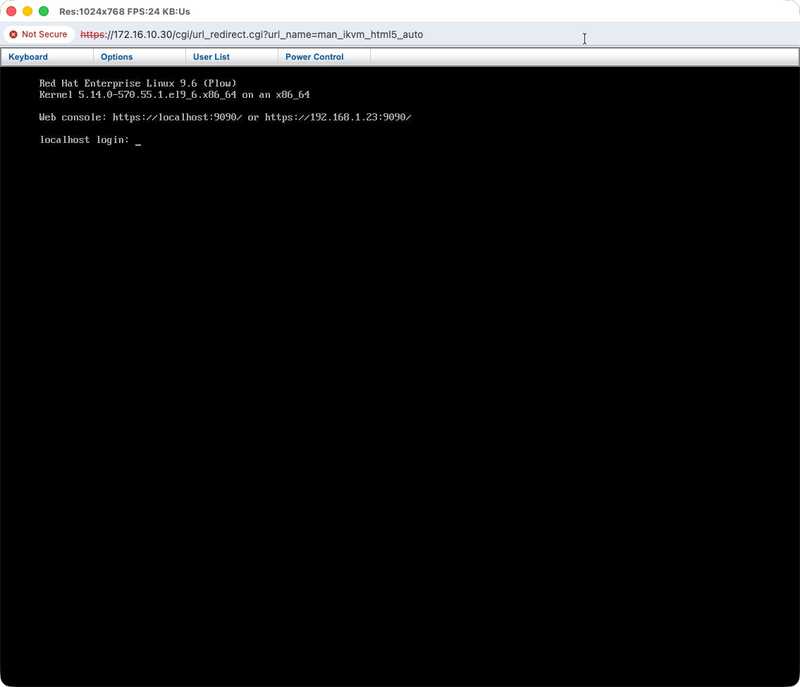The image size is (800, 687).
Task: Open the User List menu
Action: 210,57
